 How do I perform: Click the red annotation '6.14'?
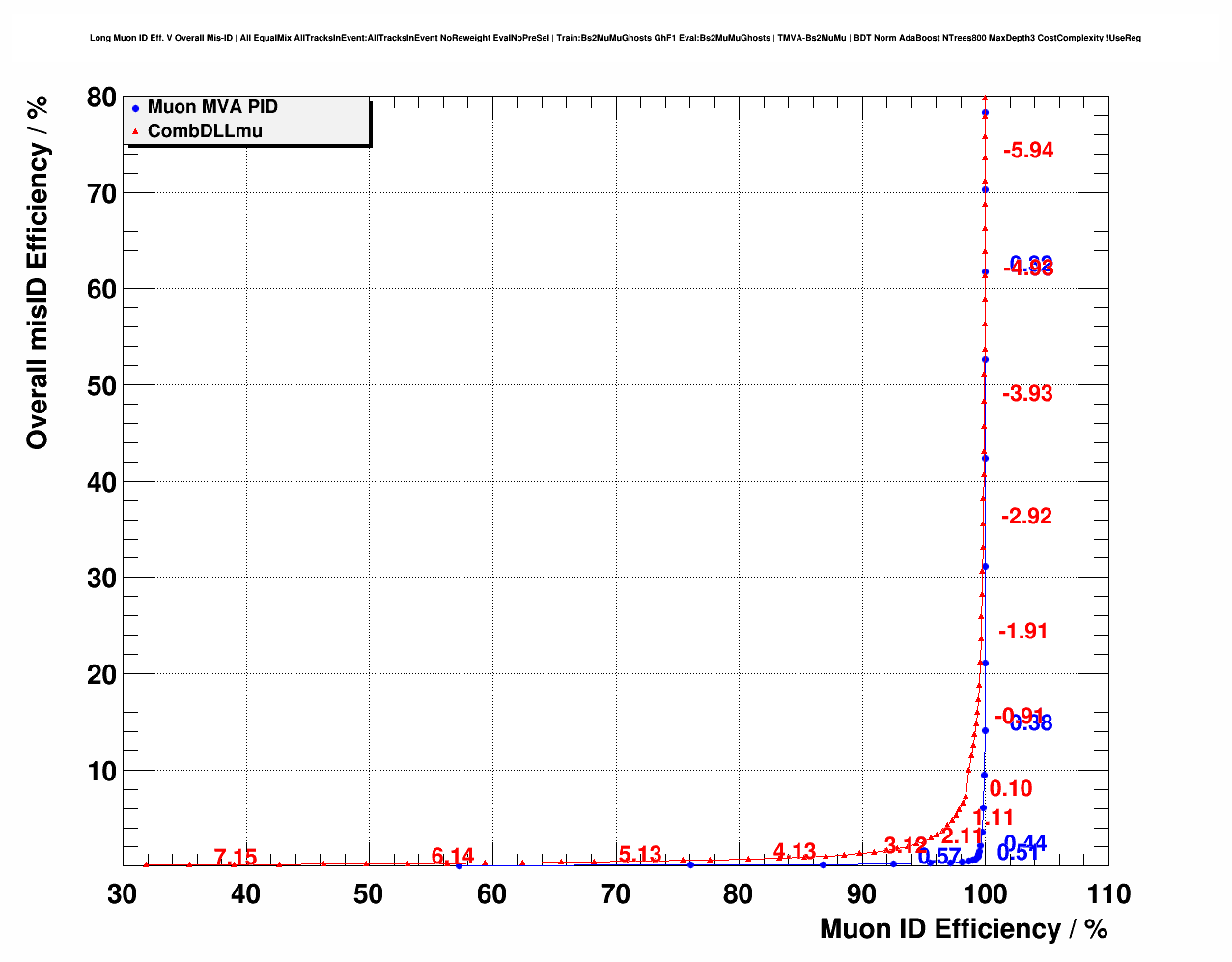click(453, 856)
